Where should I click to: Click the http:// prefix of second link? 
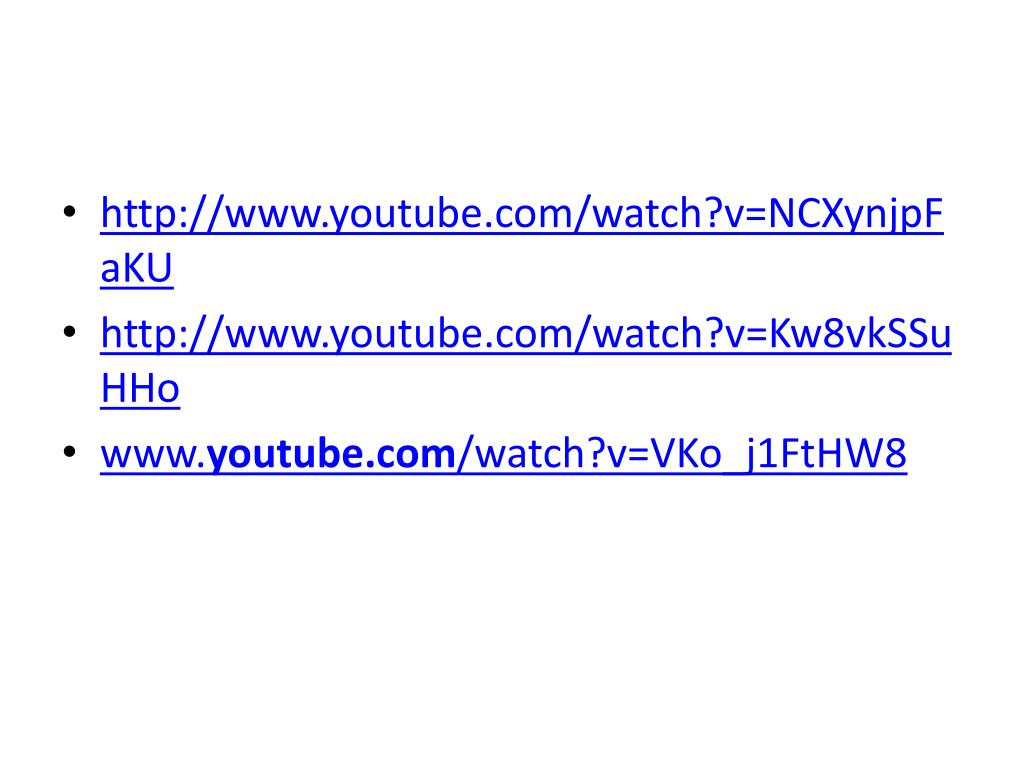(162, 334)
